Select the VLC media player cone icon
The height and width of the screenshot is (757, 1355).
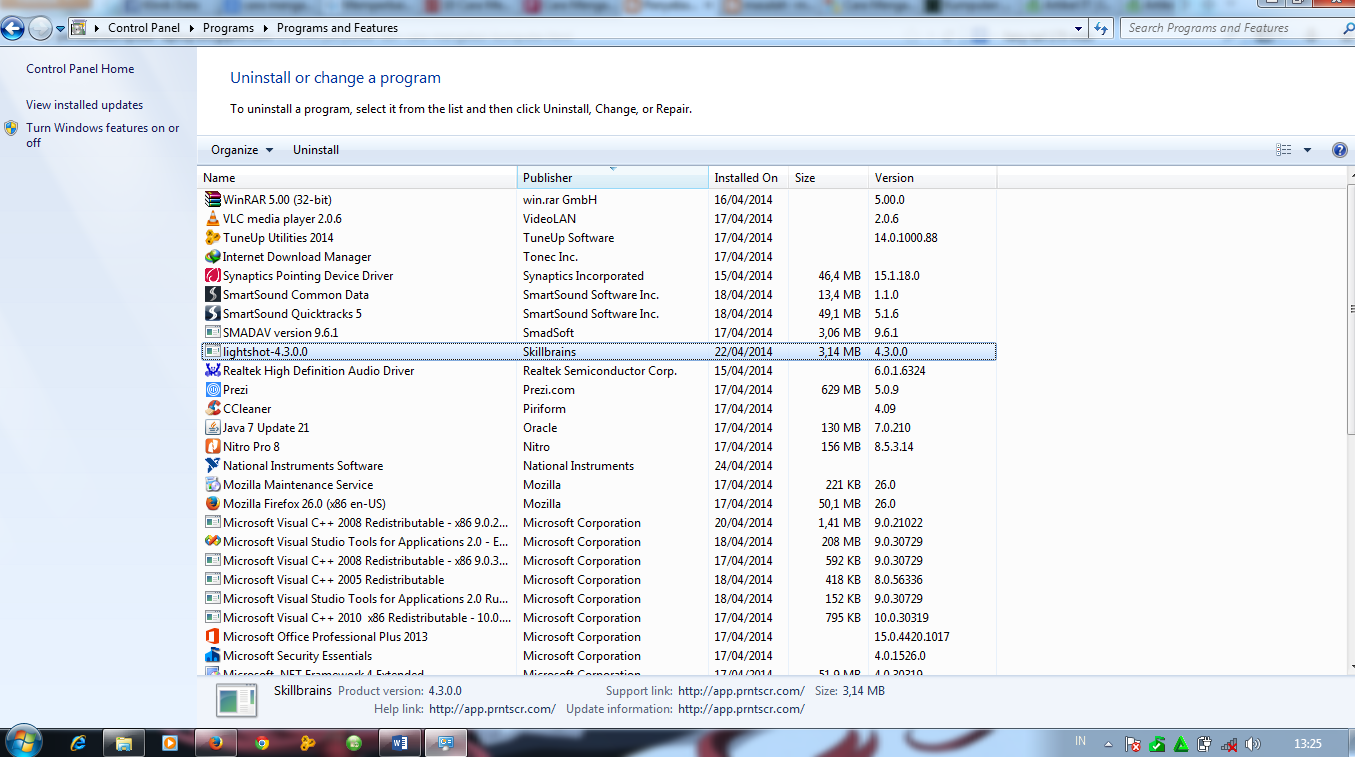(x=212, y=219)
